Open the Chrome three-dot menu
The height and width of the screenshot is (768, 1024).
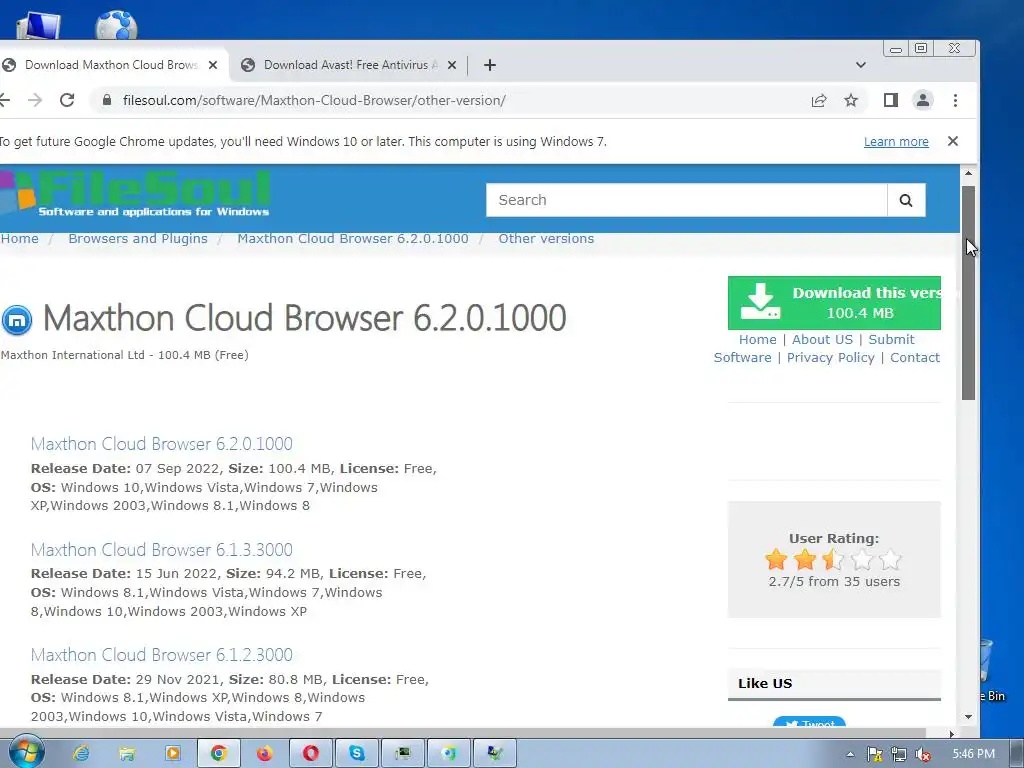click(955, 100)
